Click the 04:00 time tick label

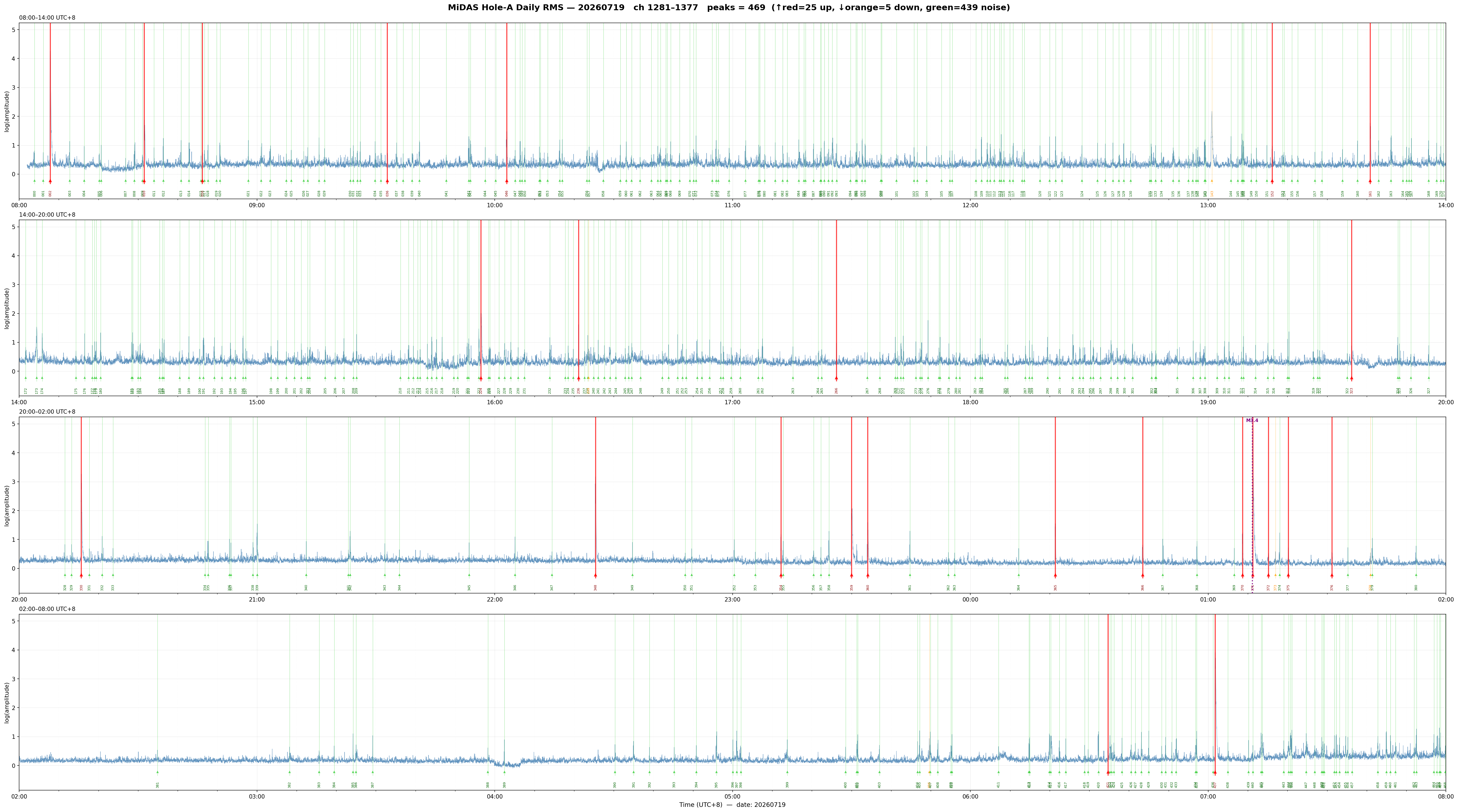tap(495, 796)
